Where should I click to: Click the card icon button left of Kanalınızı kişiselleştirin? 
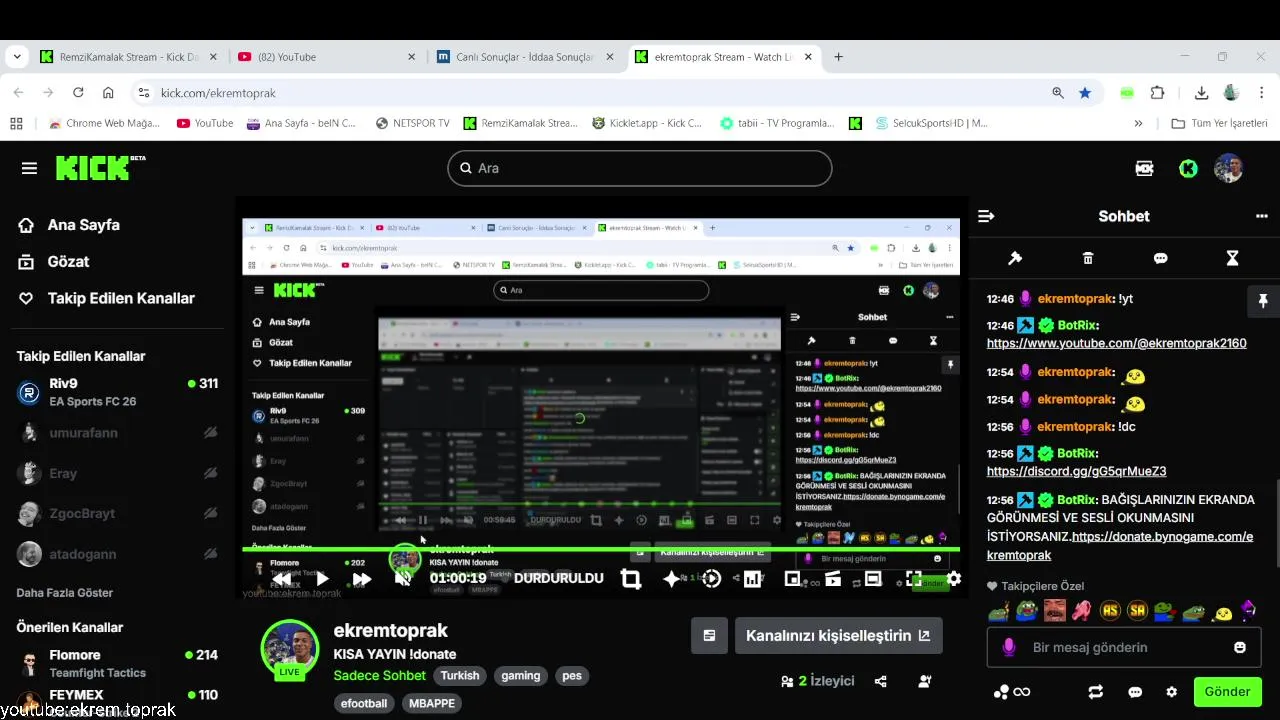coord(709,635)
